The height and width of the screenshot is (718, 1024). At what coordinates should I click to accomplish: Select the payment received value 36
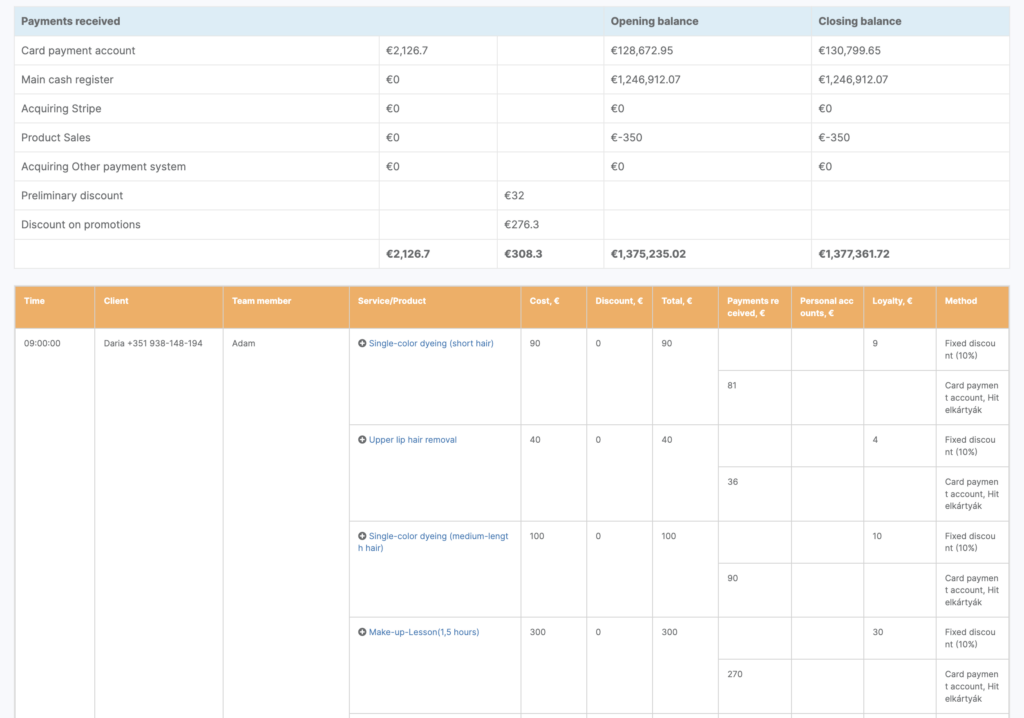coord(732,481)
